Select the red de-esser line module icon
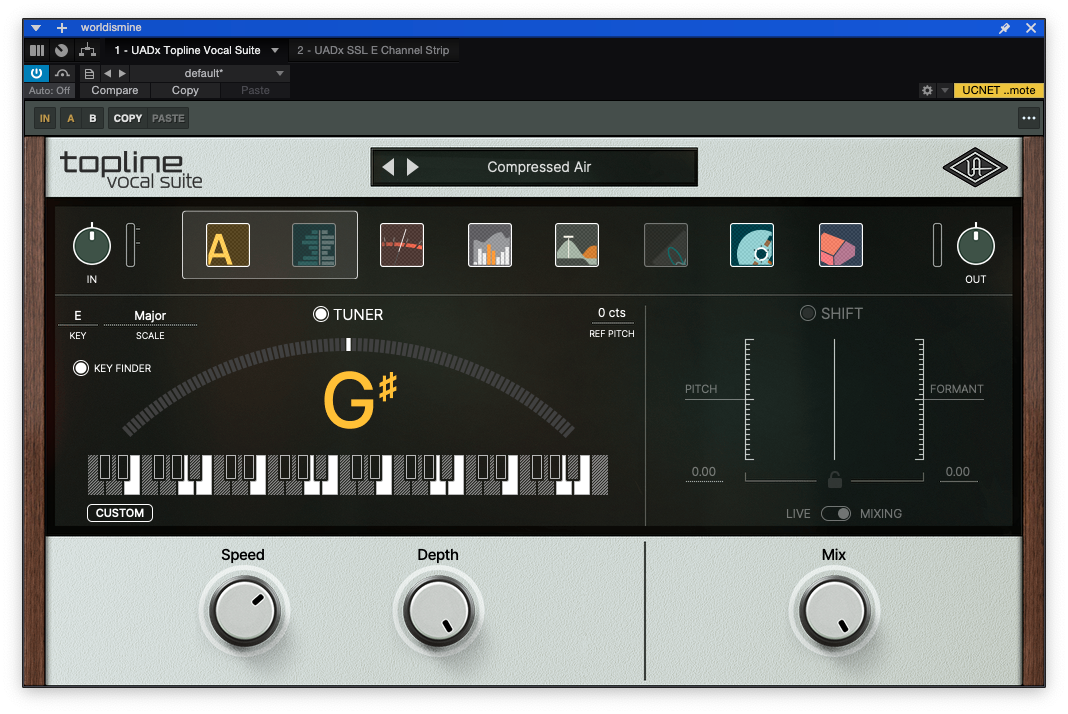Image resolution: width=1068 pixels, height=714 pixels. pos(402,245)
